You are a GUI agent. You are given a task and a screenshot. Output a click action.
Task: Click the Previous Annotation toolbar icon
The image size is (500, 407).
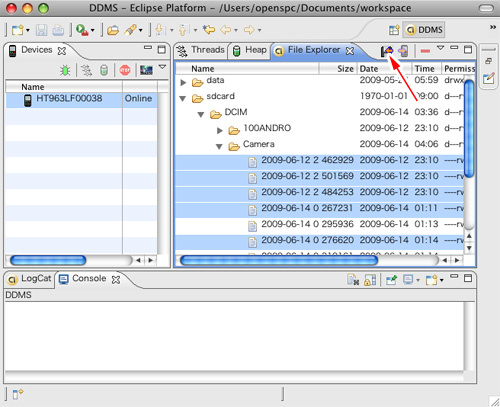[x=183, y=30]
